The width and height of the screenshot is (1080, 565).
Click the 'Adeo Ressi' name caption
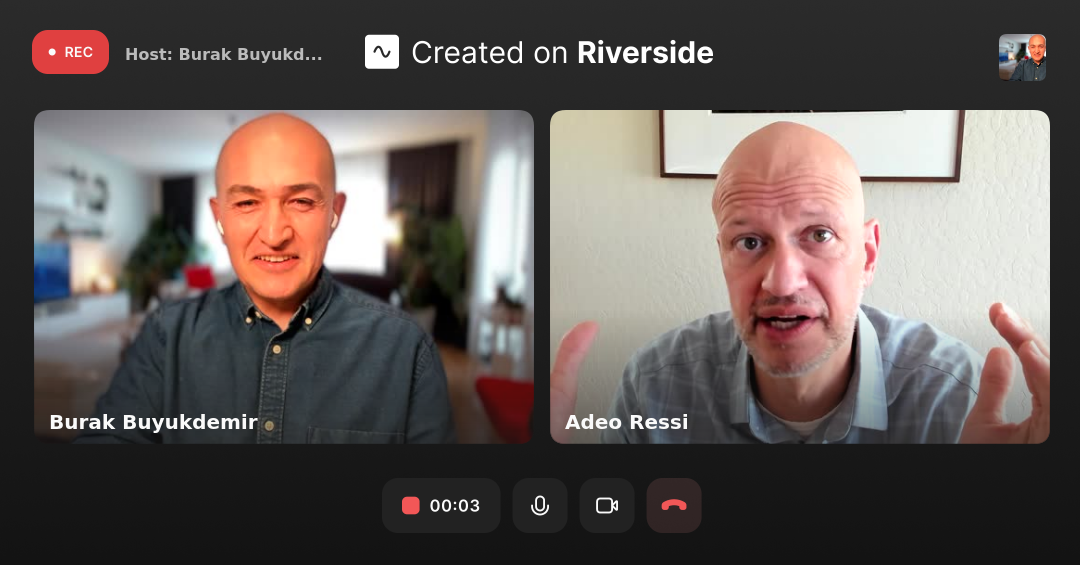point(627,422)
